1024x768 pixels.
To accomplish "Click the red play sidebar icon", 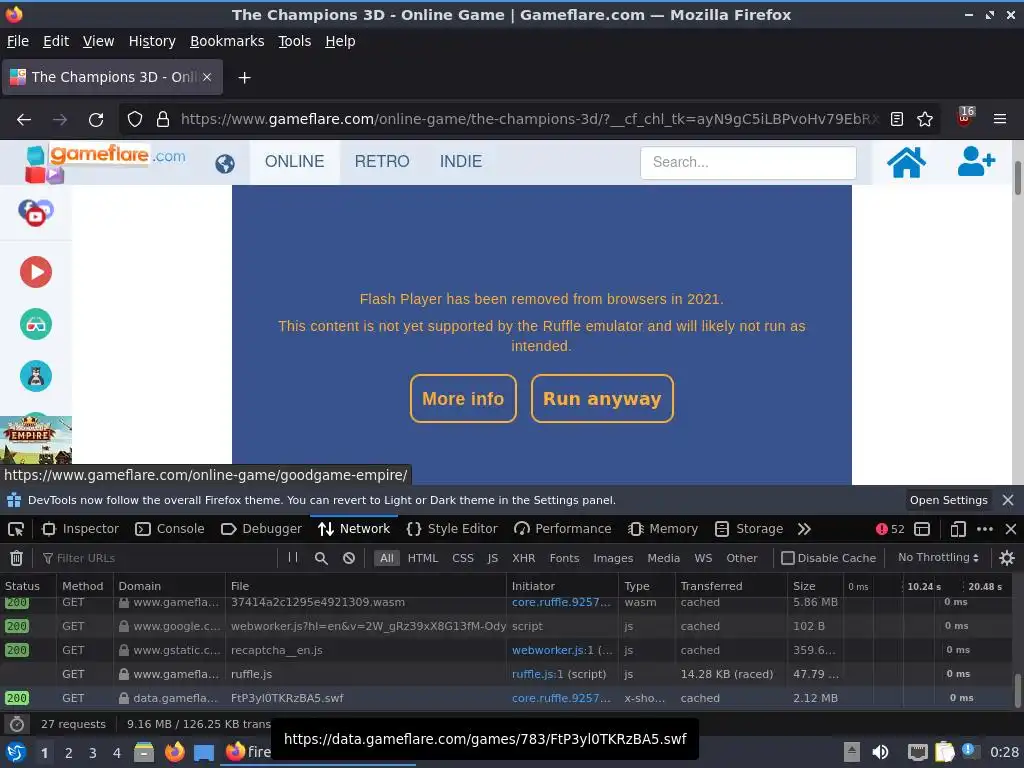I will [36, 272].
